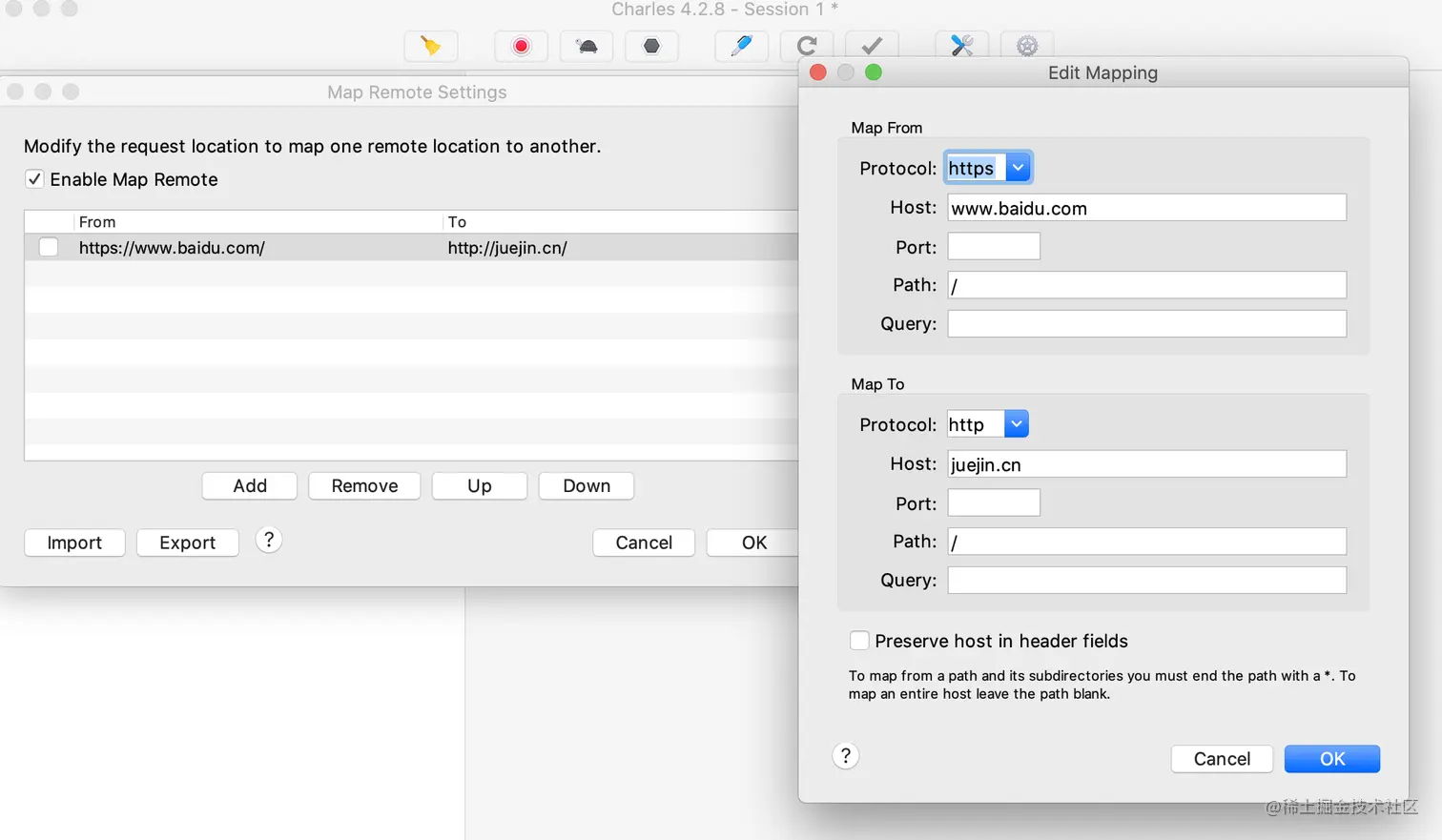1442x840 pixels.
Task: Click the Export button
Action: (188, 543)
